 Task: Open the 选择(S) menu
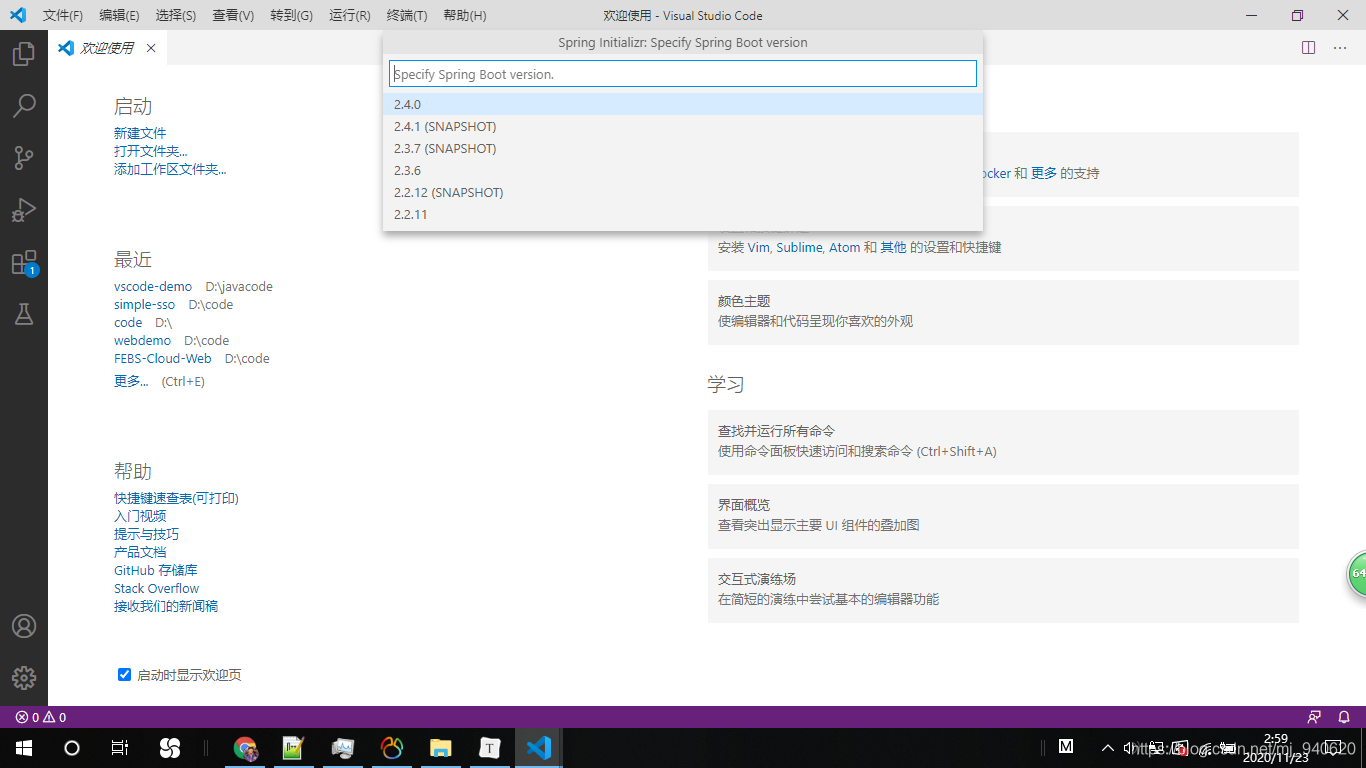[x=176, y=15]
